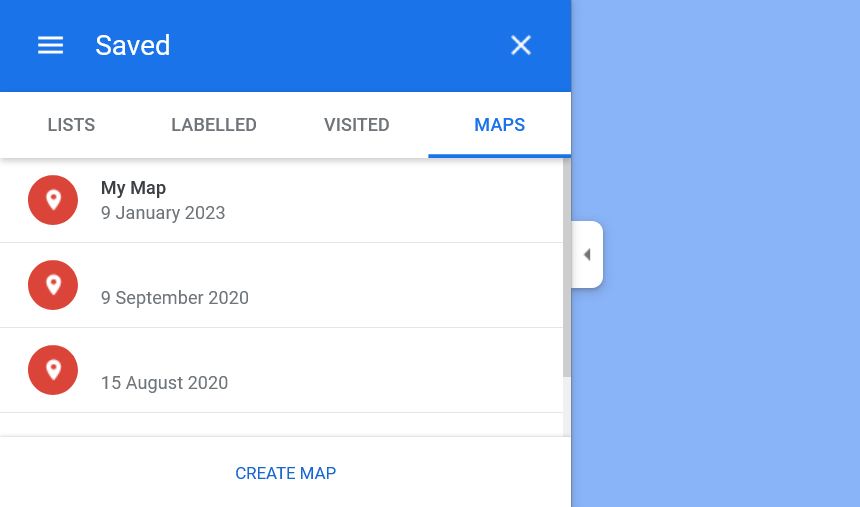Select the Maps tab
860x507 pixels.
point(500,125)
